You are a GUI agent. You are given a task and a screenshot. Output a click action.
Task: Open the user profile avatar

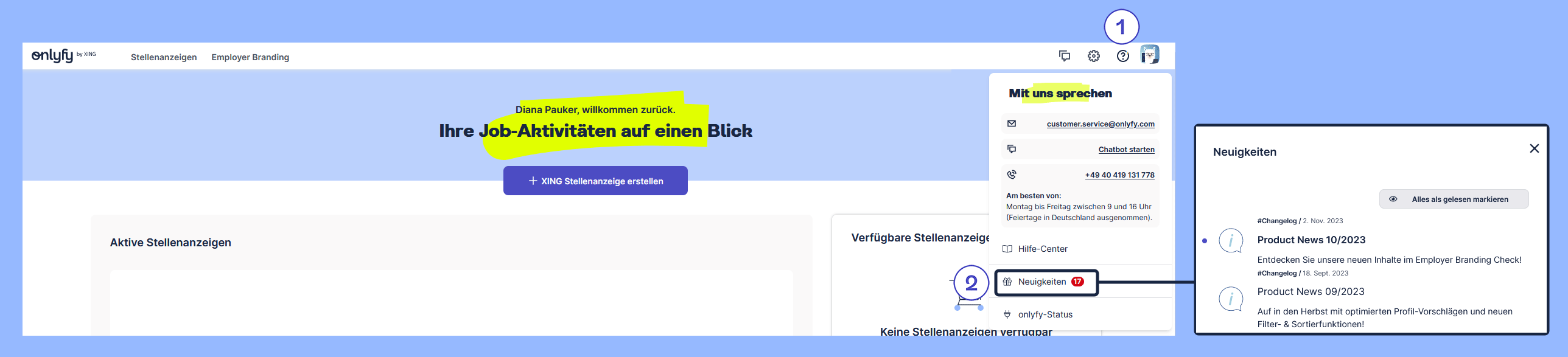(x=1149, y=55)
